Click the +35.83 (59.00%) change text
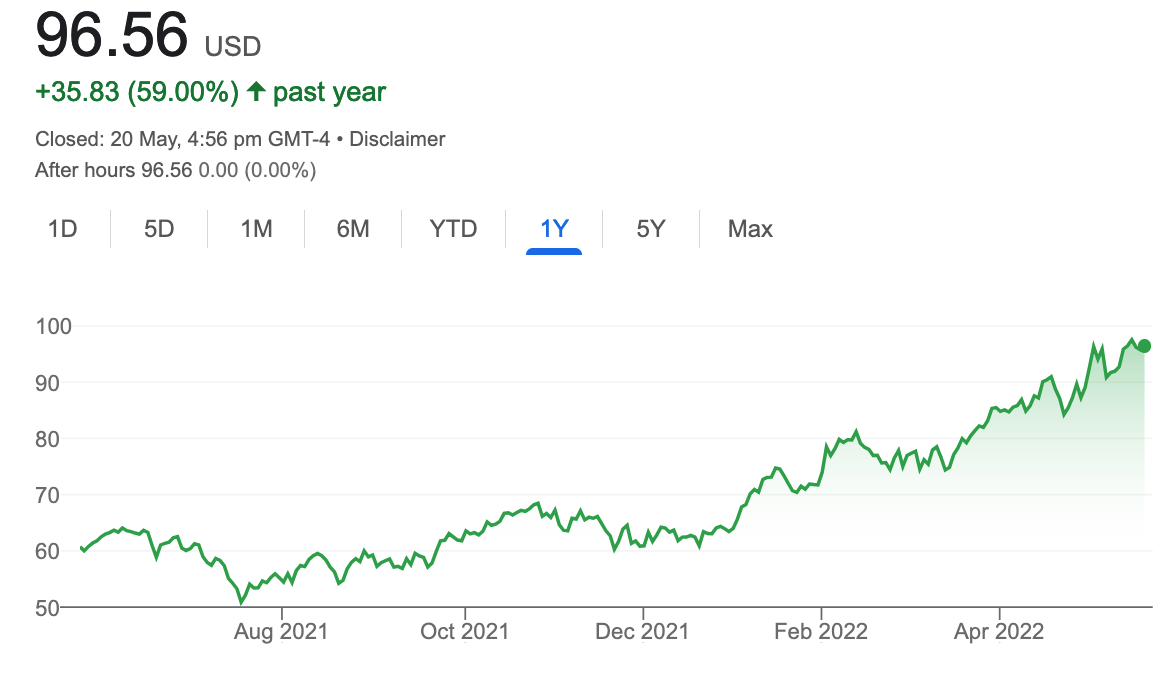Viewport: 1173px width, 674px height. pyautogui.click(x=137, y=93)
